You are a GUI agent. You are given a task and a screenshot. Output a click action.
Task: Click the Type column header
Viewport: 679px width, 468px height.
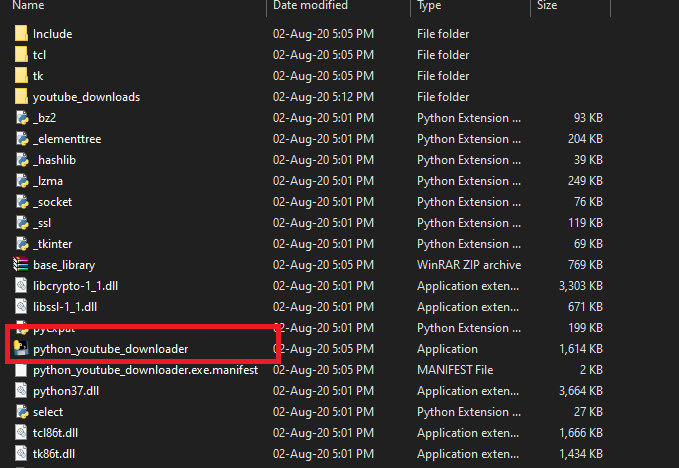click(430, 6)
